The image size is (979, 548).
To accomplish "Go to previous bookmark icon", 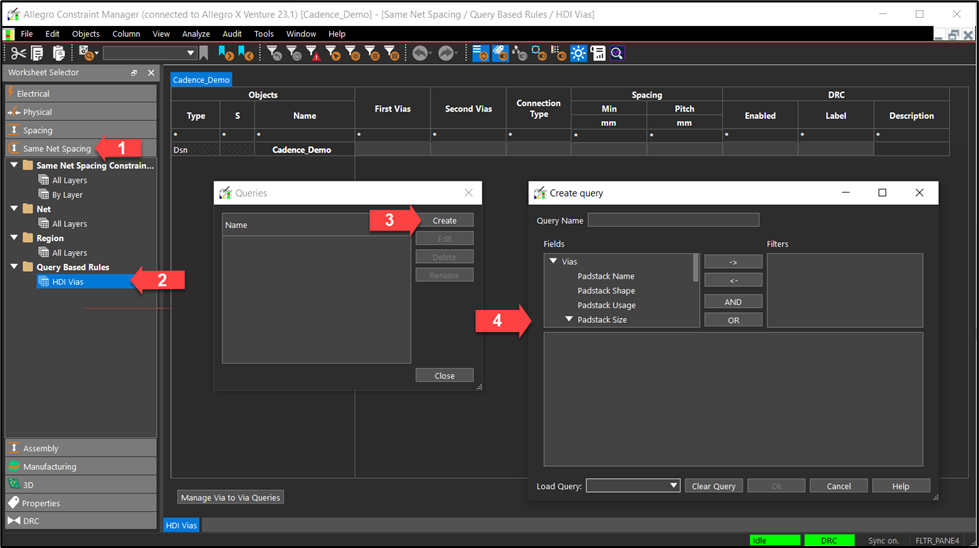I will coord(245,54).
